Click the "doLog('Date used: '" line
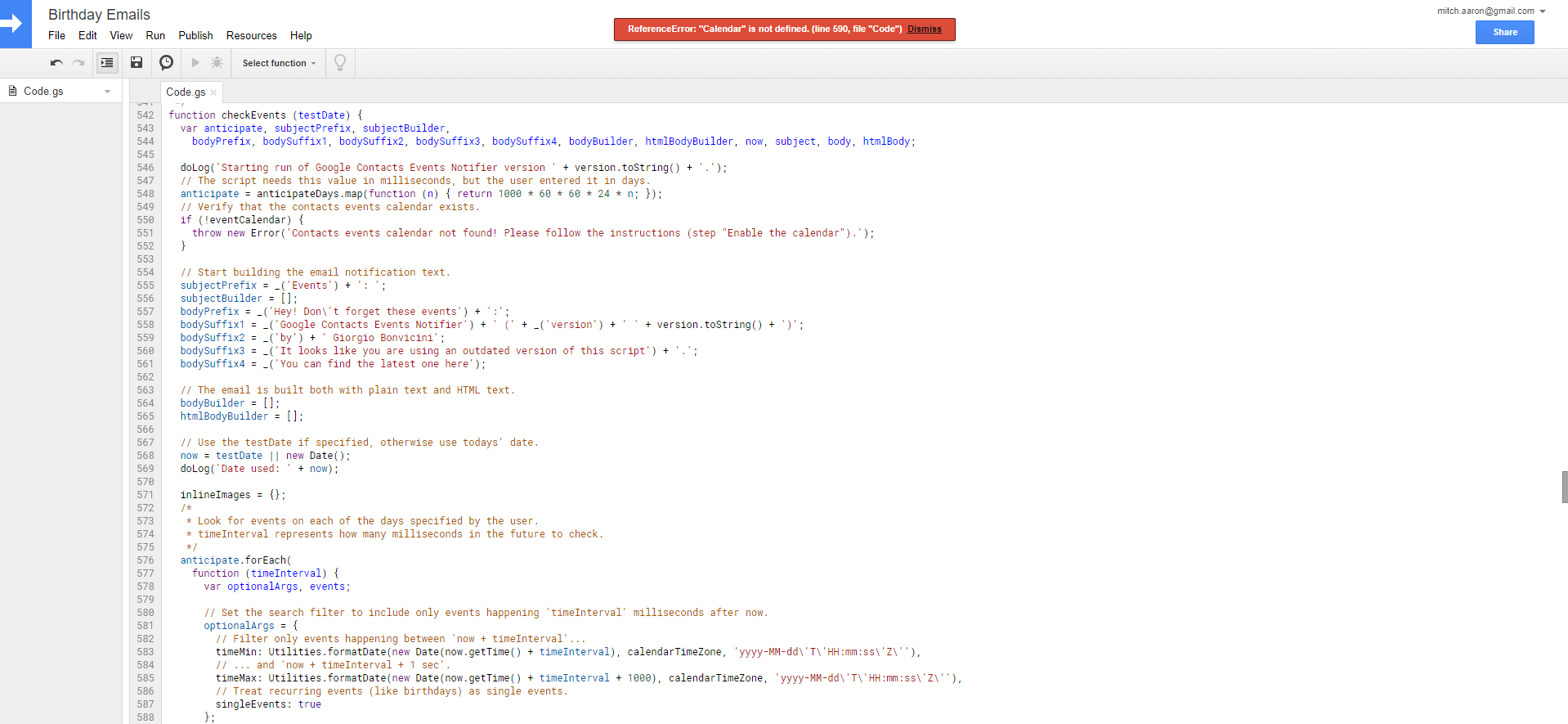This screenshot has width=1568, height=724. tap(259, 469)
